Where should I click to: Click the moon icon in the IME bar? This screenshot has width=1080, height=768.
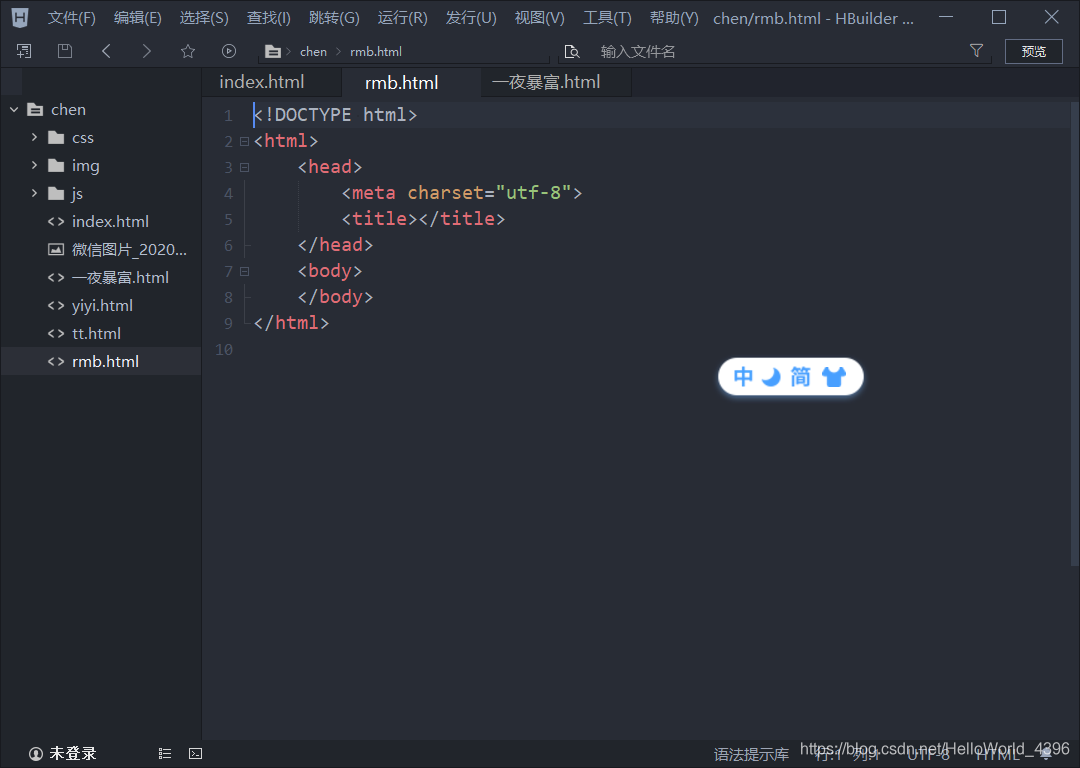771,377
